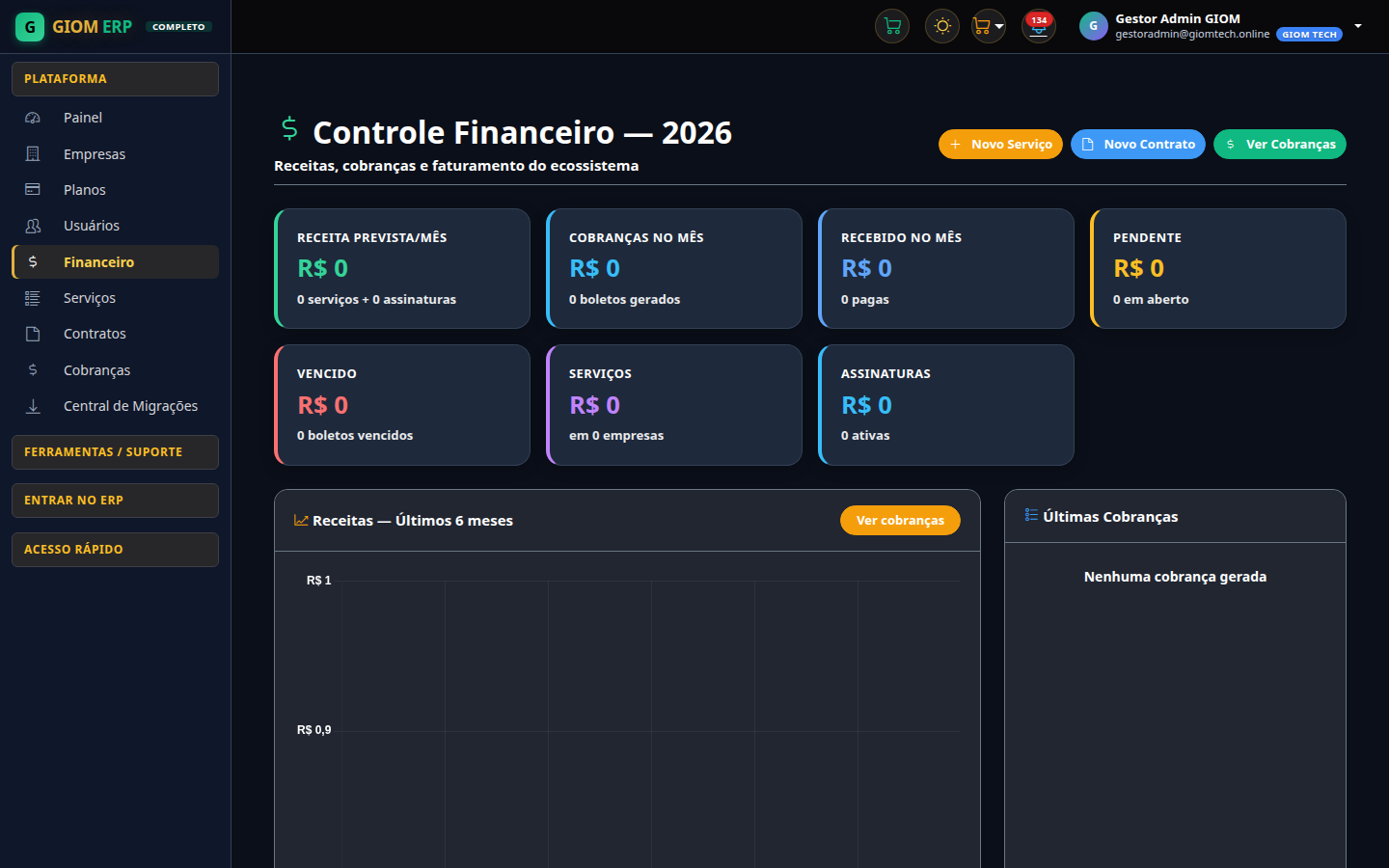The width and height of the screenshot is (1389, 868).
Task: Click '0 boletos gerados' text
Action: click(624, 300)
